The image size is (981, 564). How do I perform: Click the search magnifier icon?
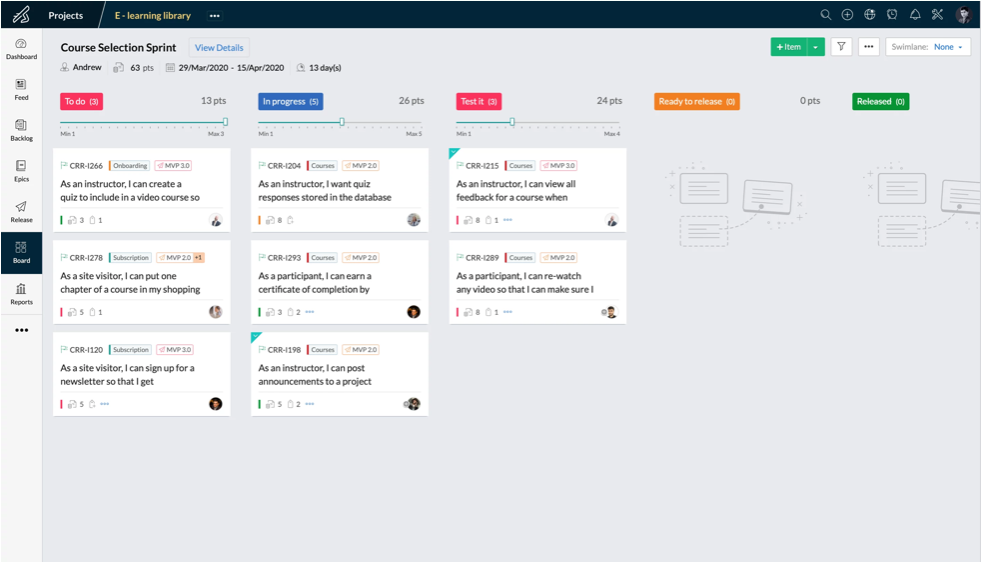click(825, 15)
